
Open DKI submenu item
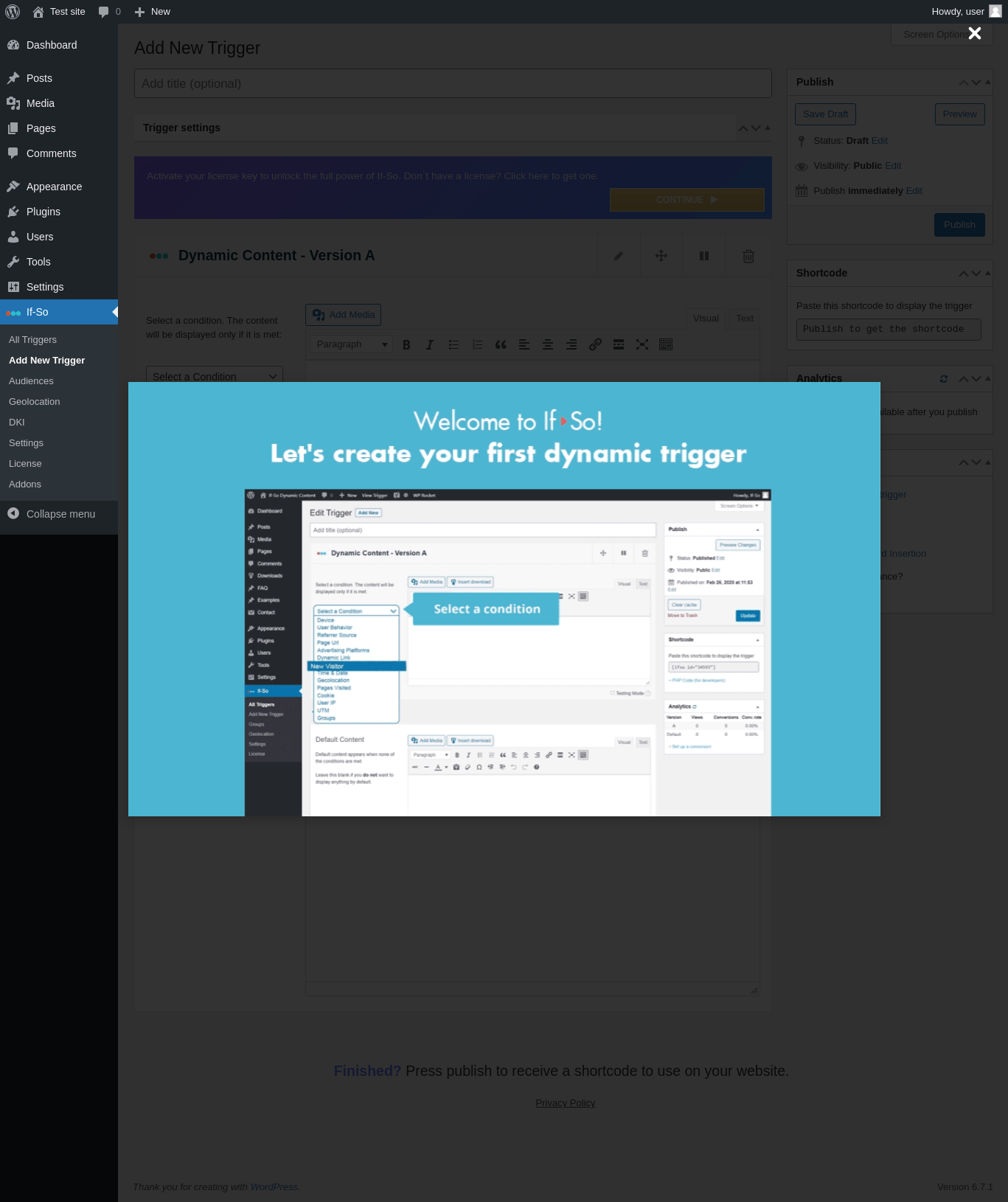17,423
